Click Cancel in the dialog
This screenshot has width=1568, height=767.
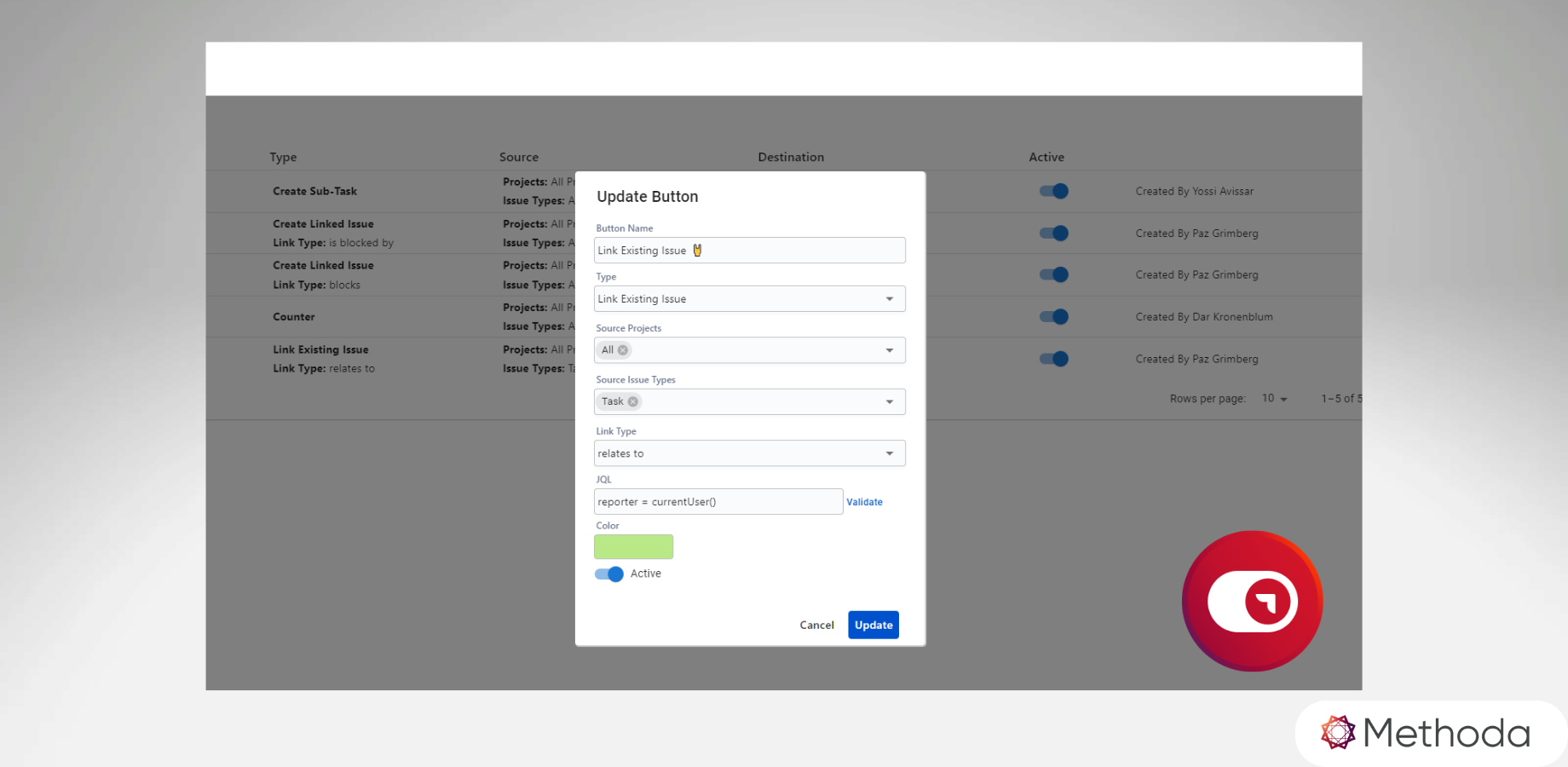point(816,625)
